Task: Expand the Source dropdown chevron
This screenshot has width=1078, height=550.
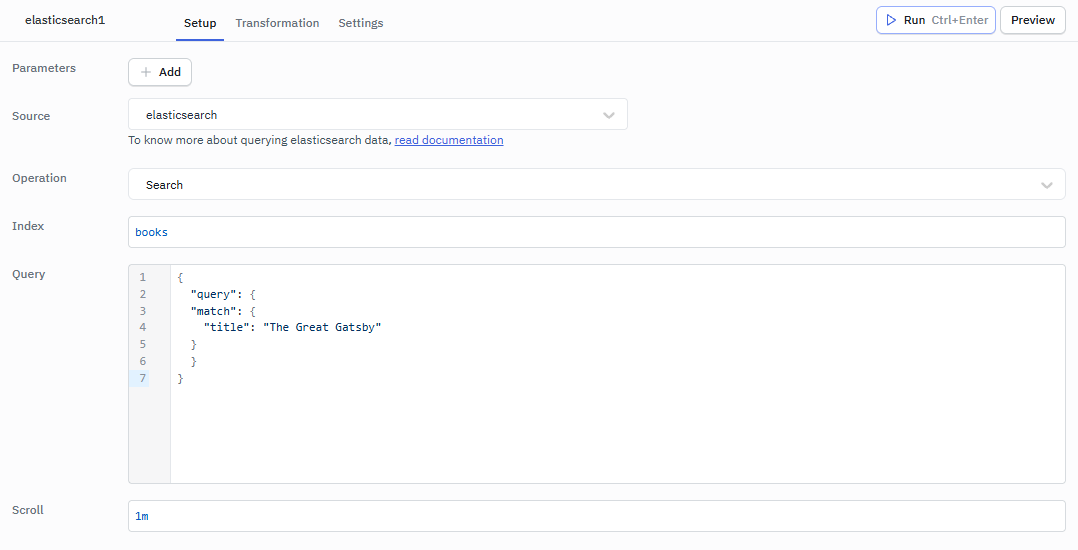Action: tap(609, 115)
